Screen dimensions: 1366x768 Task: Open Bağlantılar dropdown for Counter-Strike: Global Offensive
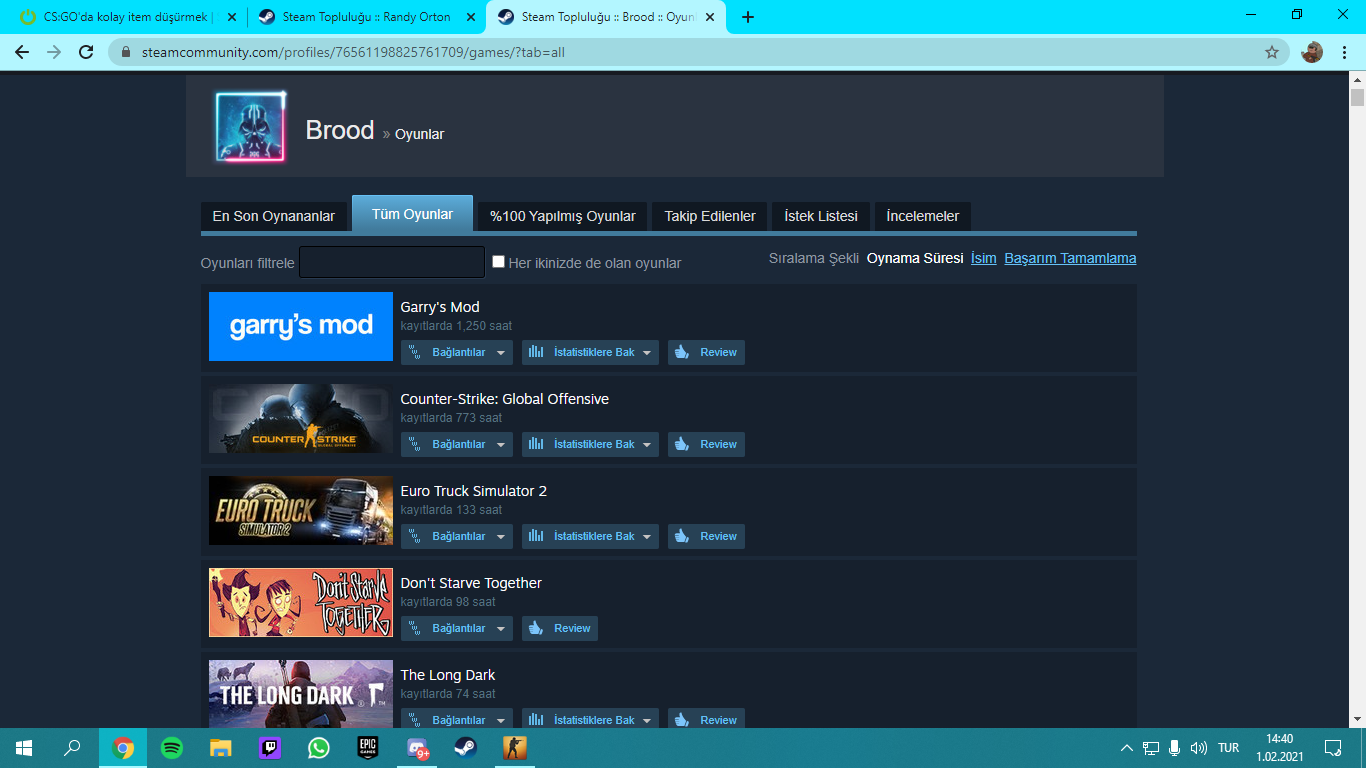coord(457,444)
